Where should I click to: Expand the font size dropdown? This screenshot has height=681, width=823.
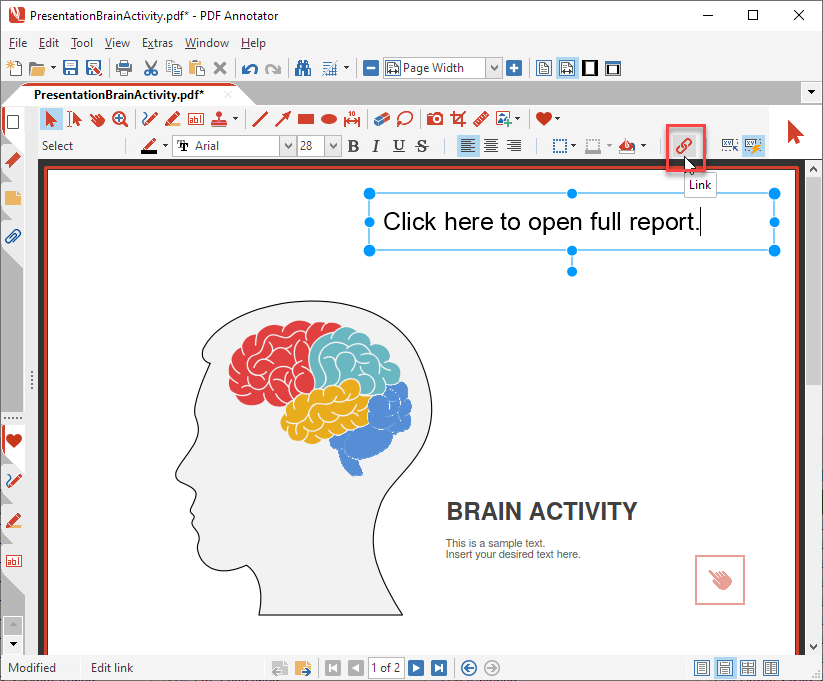[x=332, y=146]
